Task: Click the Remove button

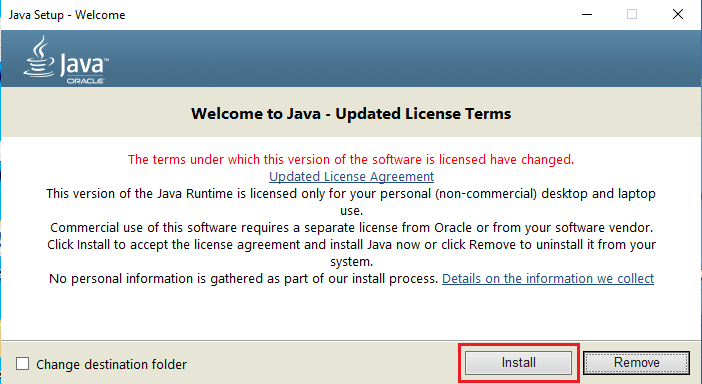Action: 636,362
